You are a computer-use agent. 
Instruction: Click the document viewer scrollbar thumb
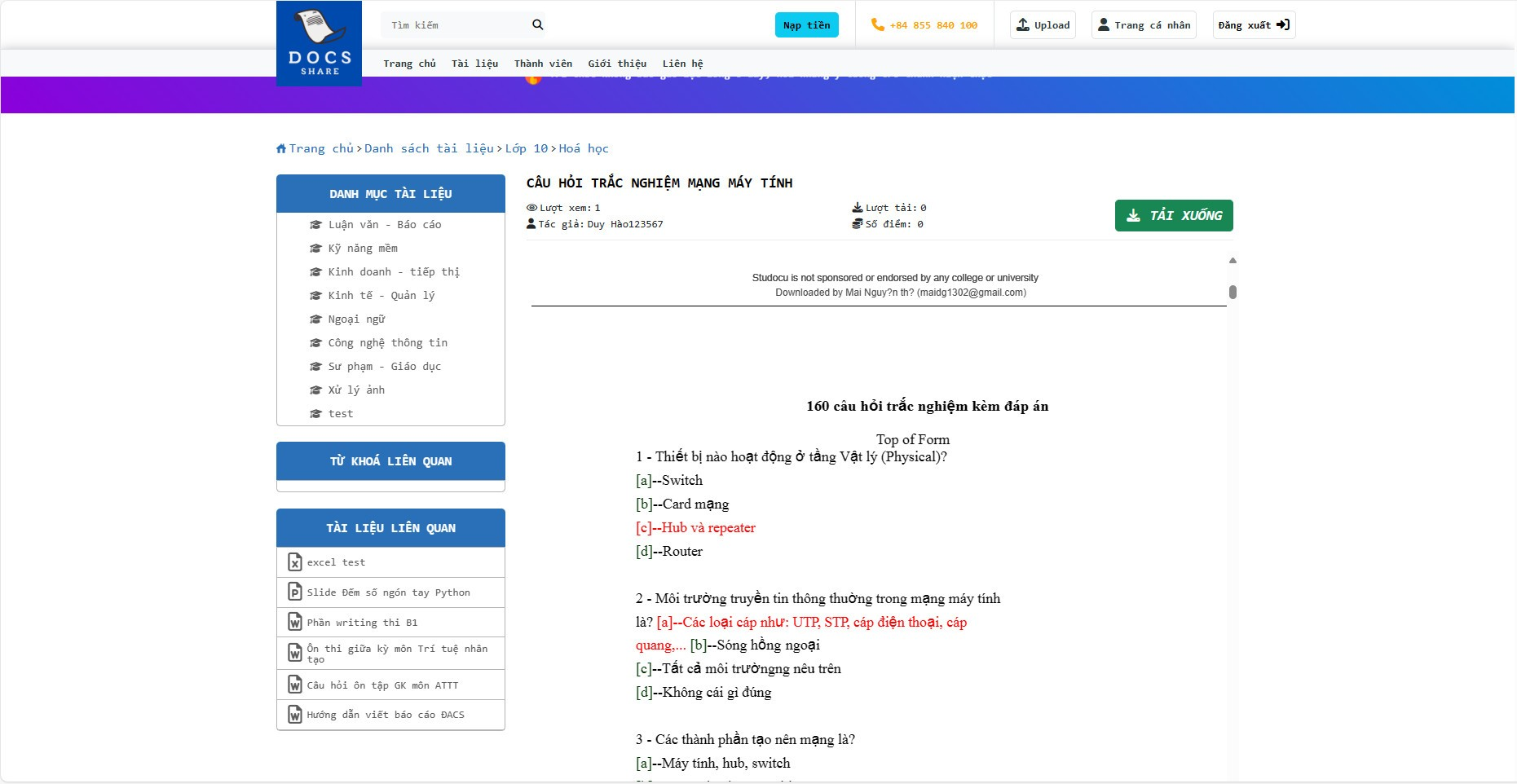pos(1233,293)
